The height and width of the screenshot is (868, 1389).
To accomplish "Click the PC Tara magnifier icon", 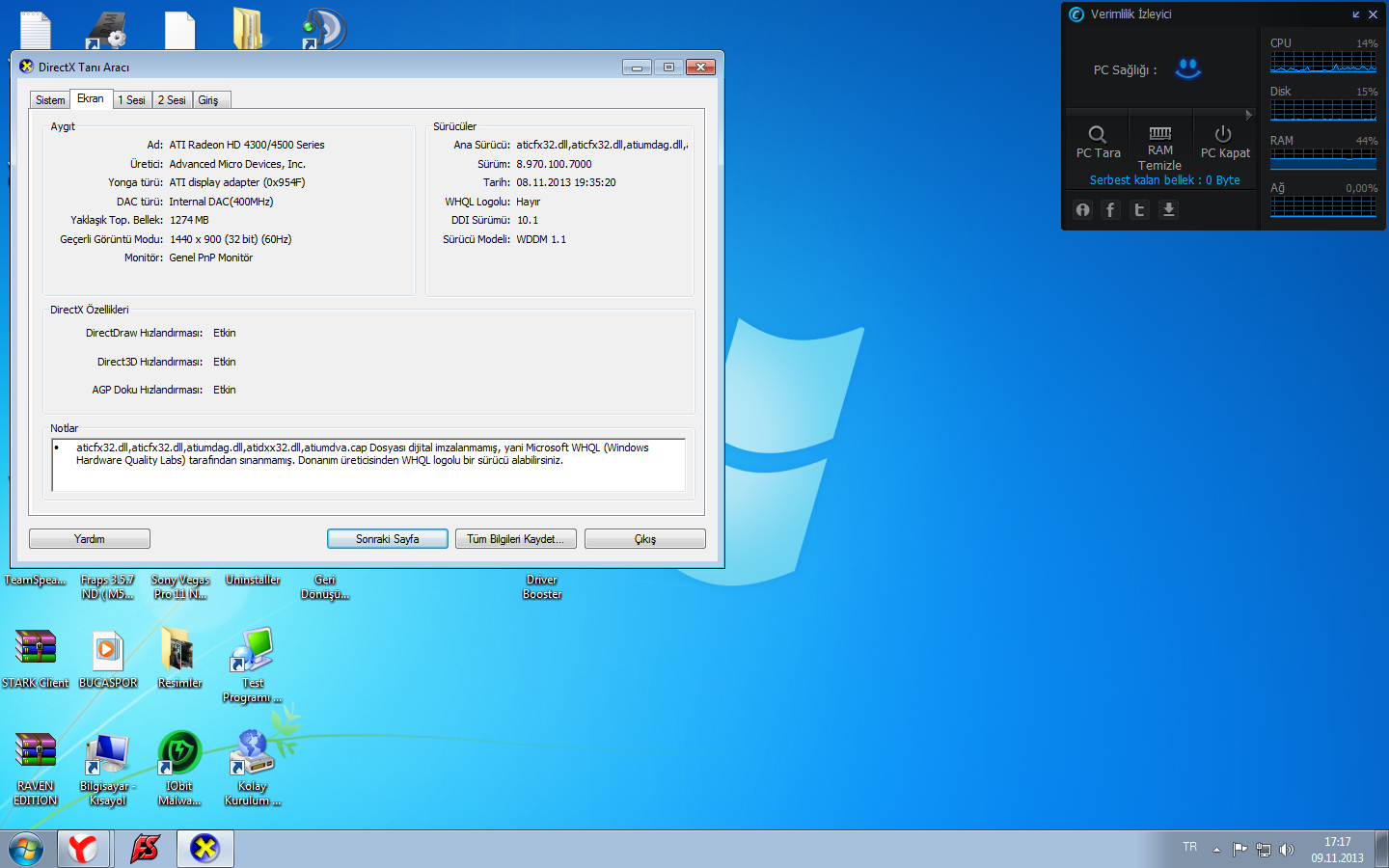I will pos(1098,134).
